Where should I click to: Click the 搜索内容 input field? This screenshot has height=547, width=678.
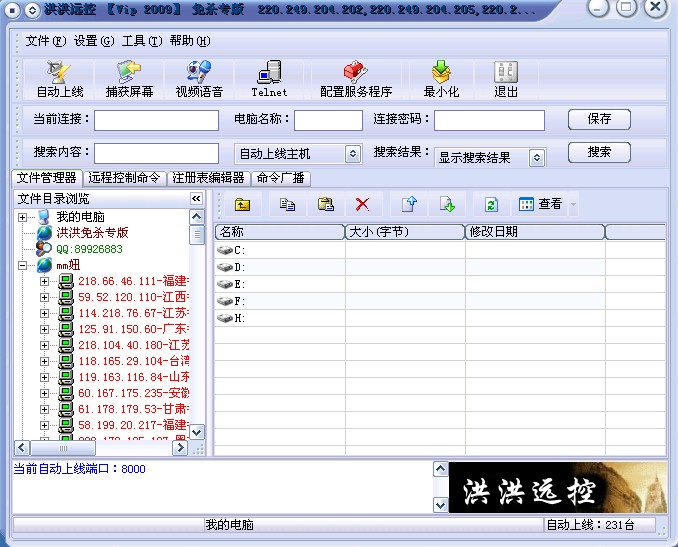pos(156,154)
